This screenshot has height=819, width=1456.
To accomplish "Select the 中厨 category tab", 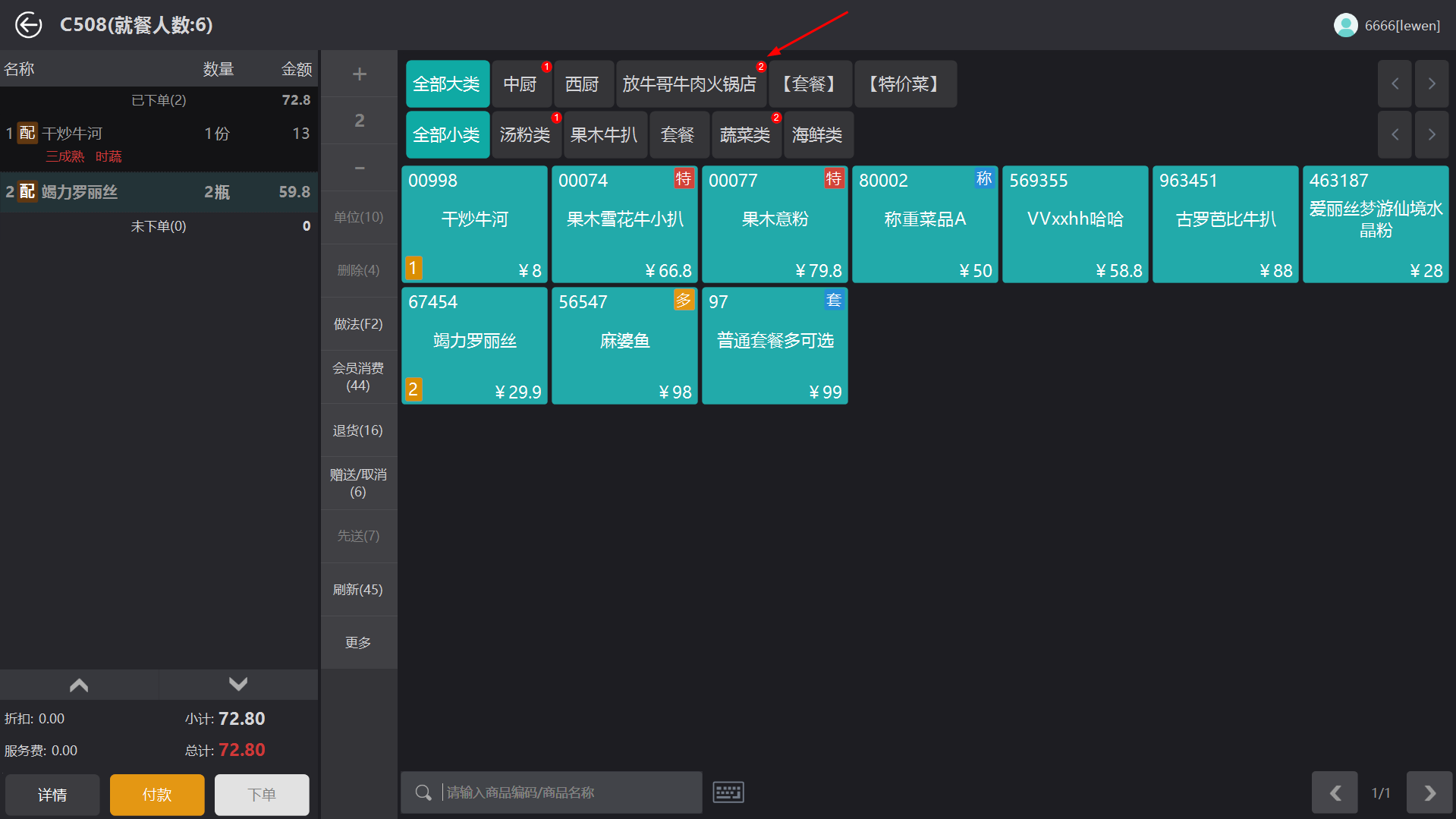I will [x=520, y=84].
